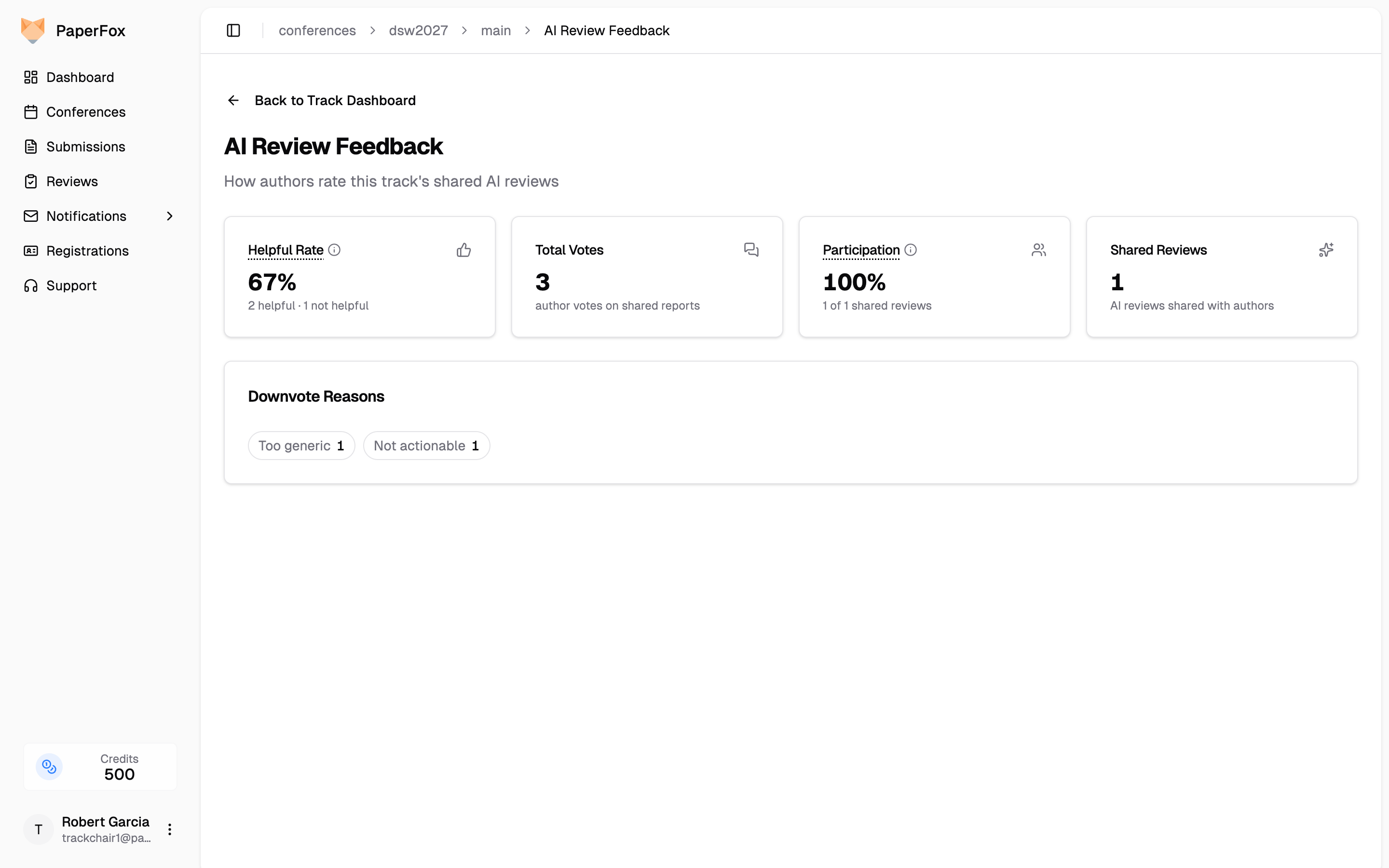The height and width of the screenshot is (868, 1389).
Task: Open Registrations in the sidebar
Action: (100, 251)
